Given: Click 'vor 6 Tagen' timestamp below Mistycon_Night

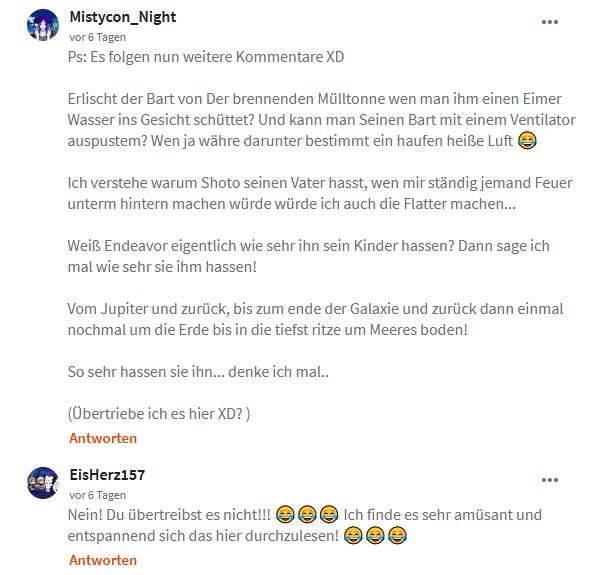Looking at the screenshot, I should pos(97,38).
